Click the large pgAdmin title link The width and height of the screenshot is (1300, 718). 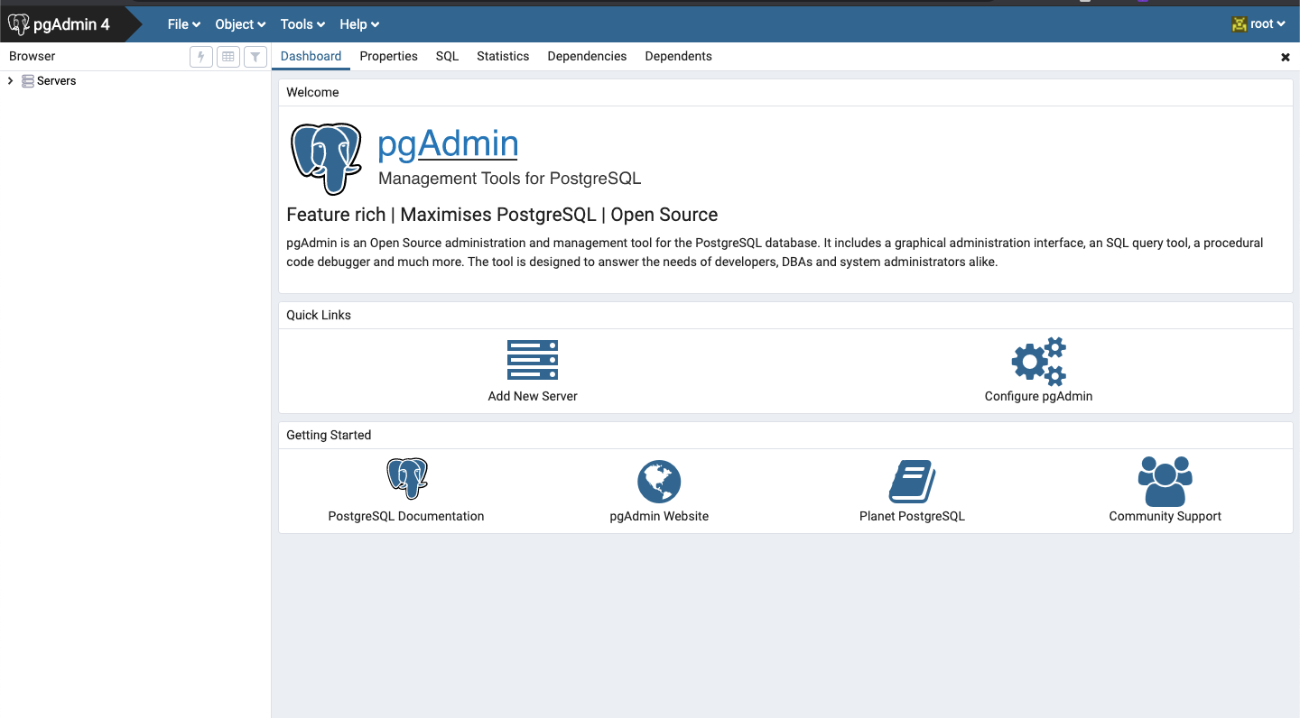(x=448, y=144)
